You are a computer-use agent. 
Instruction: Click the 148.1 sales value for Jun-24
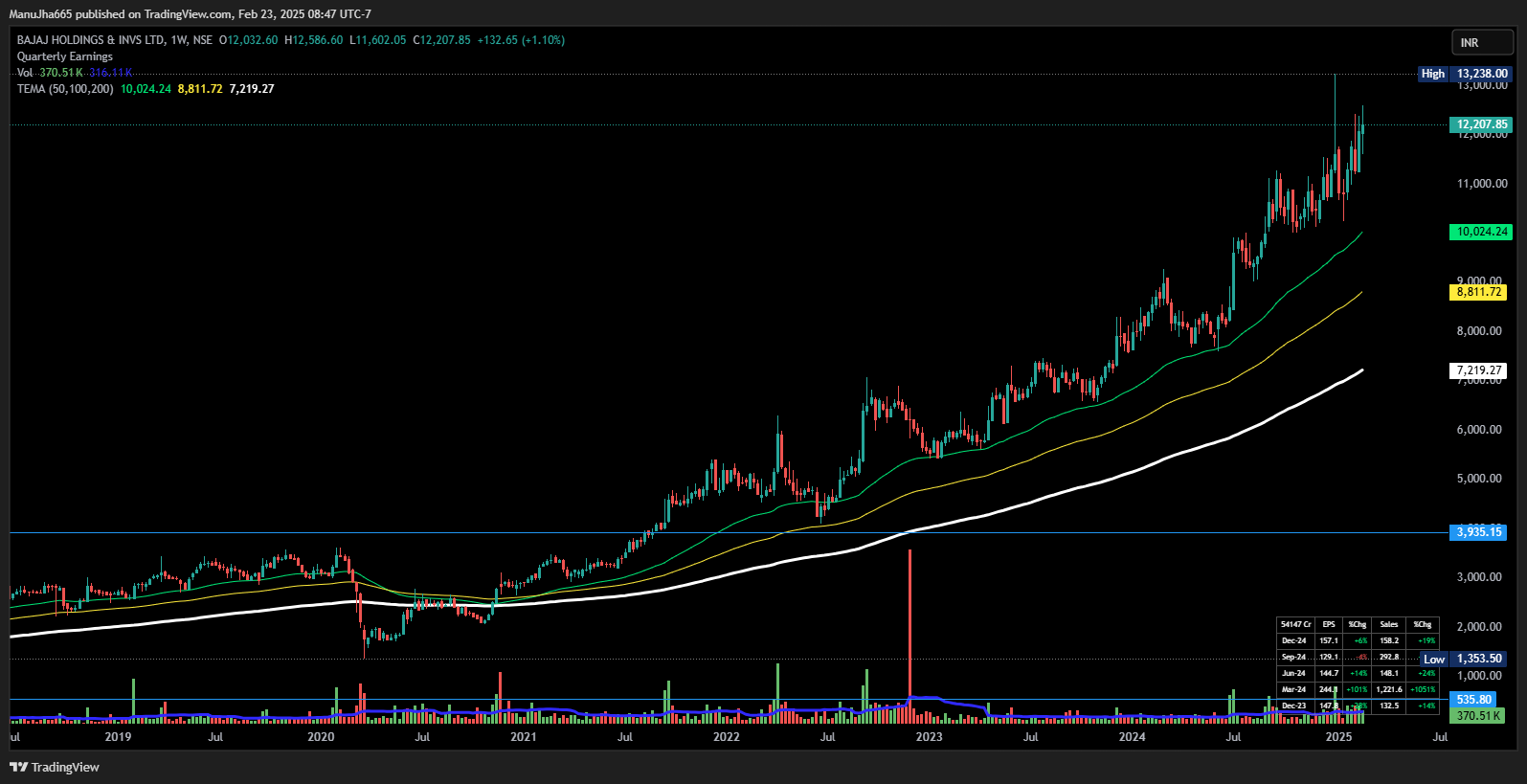pos(1389,673)
